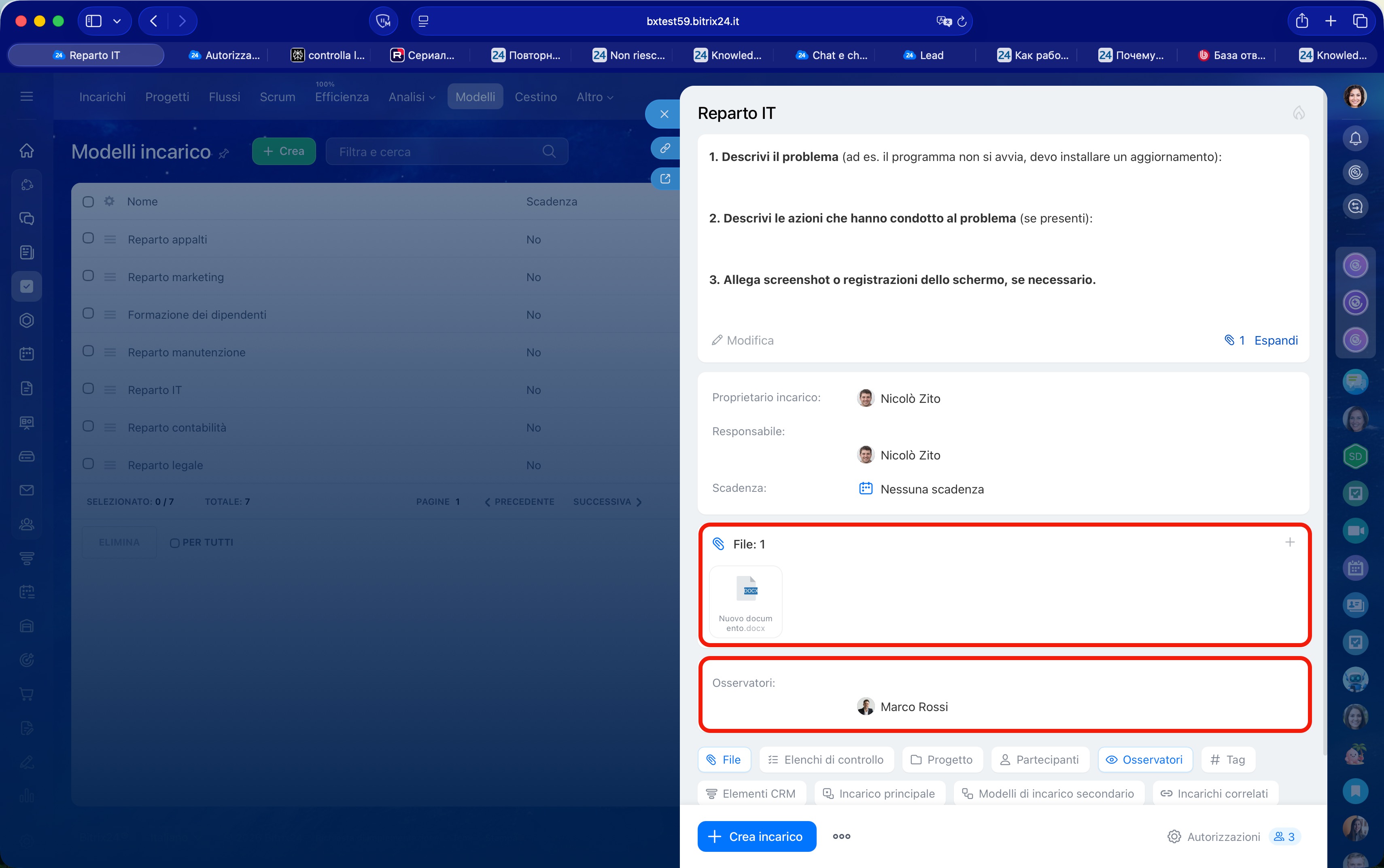This screenshot has width=1384, height=868.
Task: Switch to the Progetti tab
Action: (167, 97)
